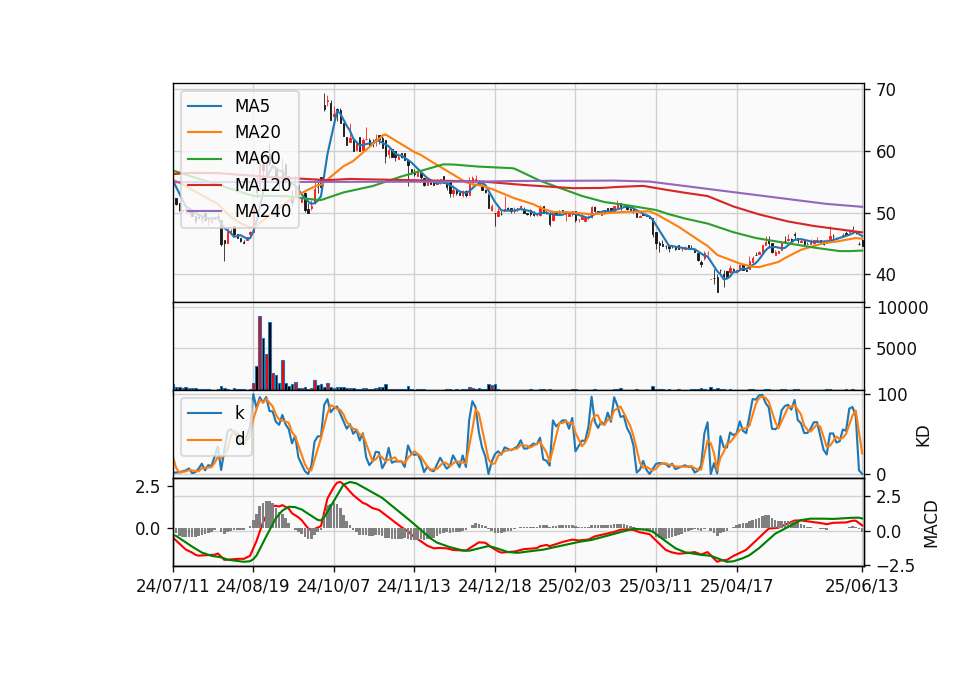Click the volume axis value 5000
Viewport: 960px width, 690px height.
896,349
